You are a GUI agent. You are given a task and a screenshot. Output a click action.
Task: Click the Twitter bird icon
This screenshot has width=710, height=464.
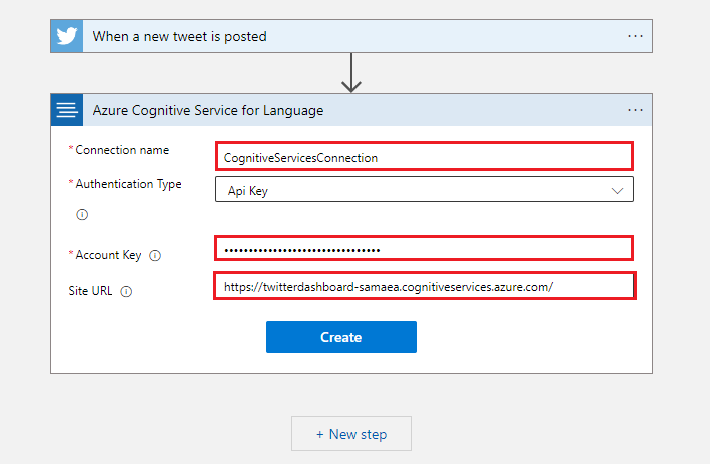click(67, 36)
